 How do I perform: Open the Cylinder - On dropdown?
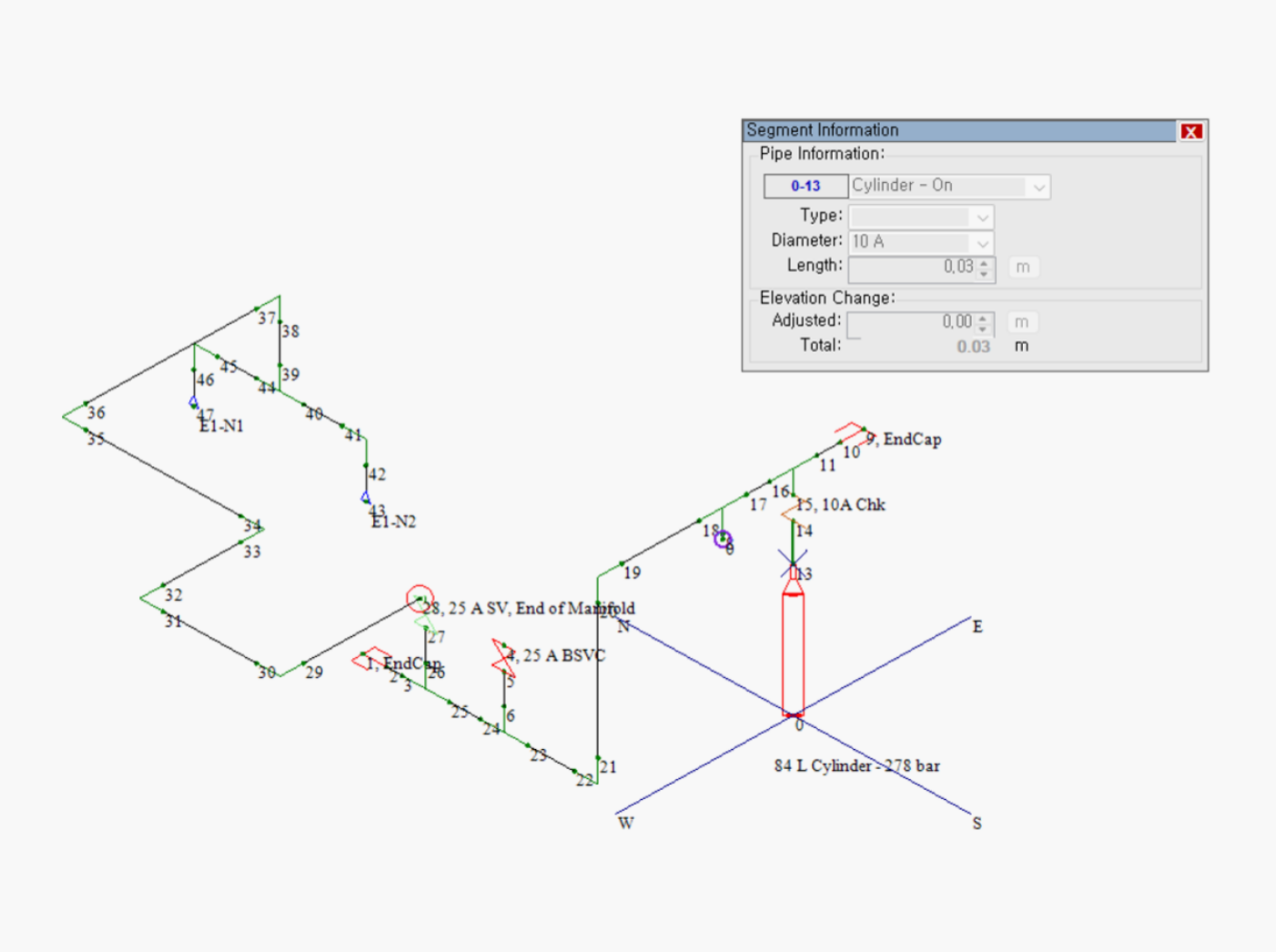(1038, 187)
